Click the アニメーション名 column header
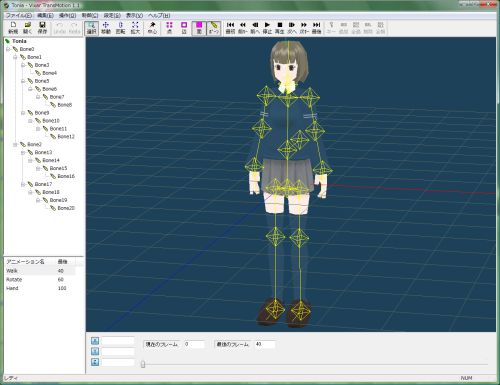500x385 pixels. point(30,261)
